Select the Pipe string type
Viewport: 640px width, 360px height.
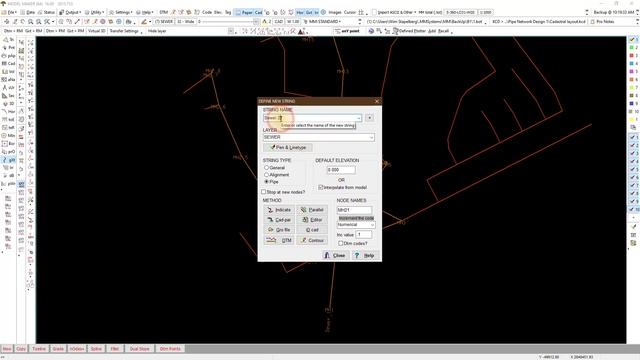[x=267, y=182]
